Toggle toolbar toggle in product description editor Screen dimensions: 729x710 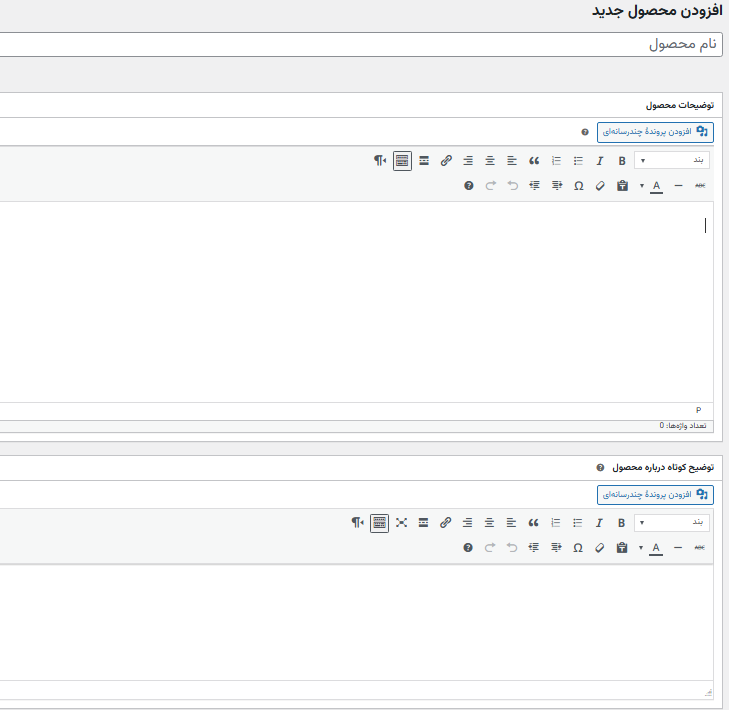402,161
